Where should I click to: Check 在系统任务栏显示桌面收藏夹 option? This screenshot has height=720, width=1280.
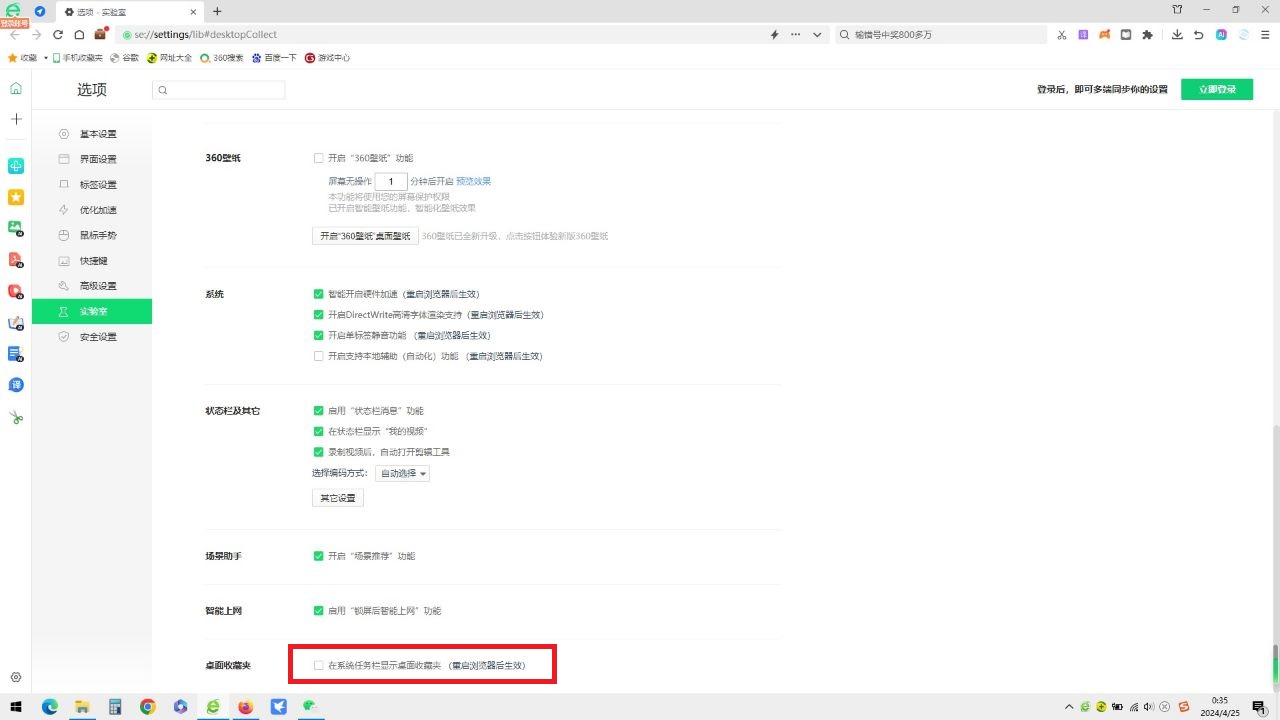coord(318,664)
